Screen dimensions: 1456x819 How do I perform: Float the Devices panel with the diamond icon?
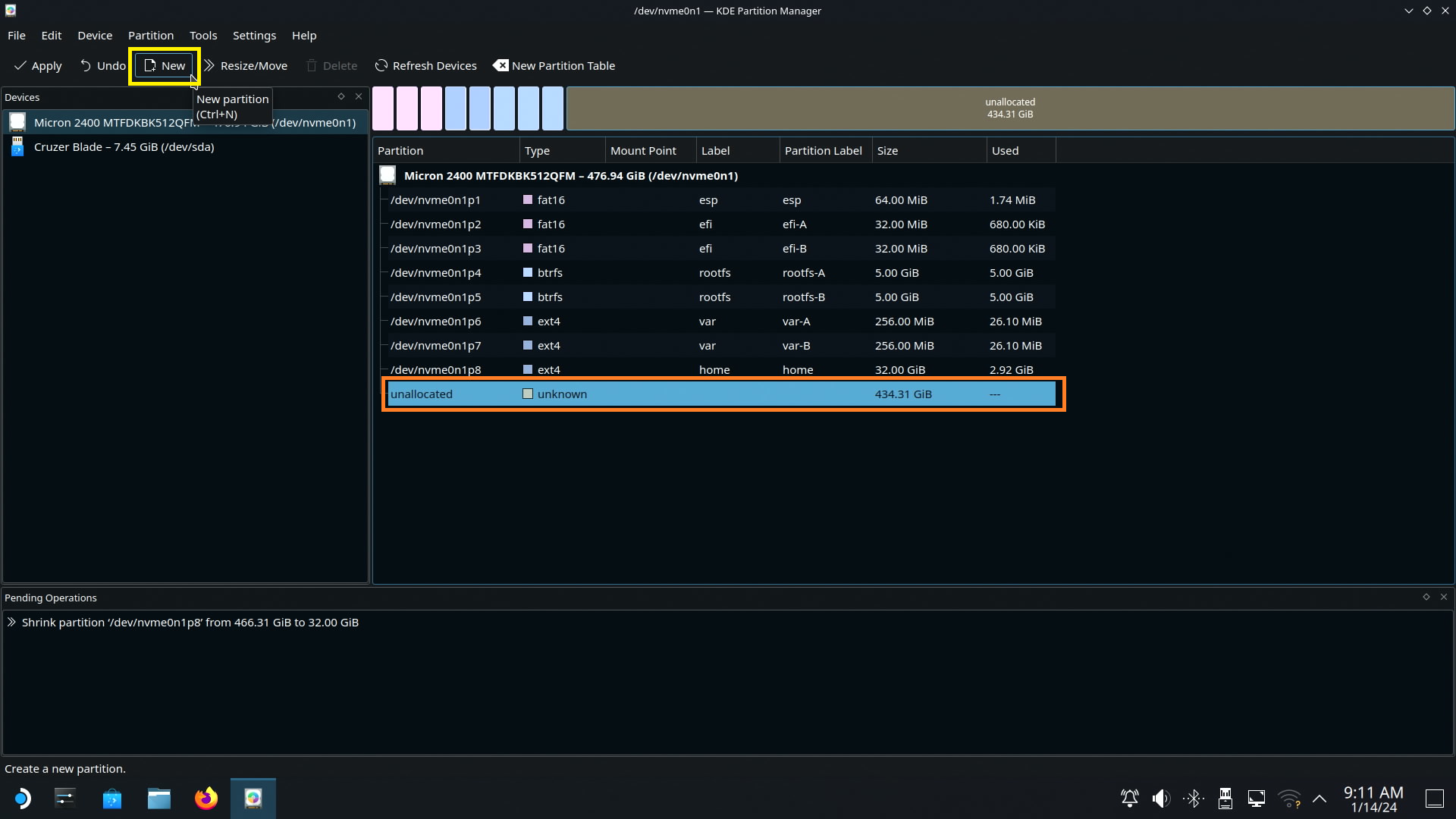(x=341, y=96)
